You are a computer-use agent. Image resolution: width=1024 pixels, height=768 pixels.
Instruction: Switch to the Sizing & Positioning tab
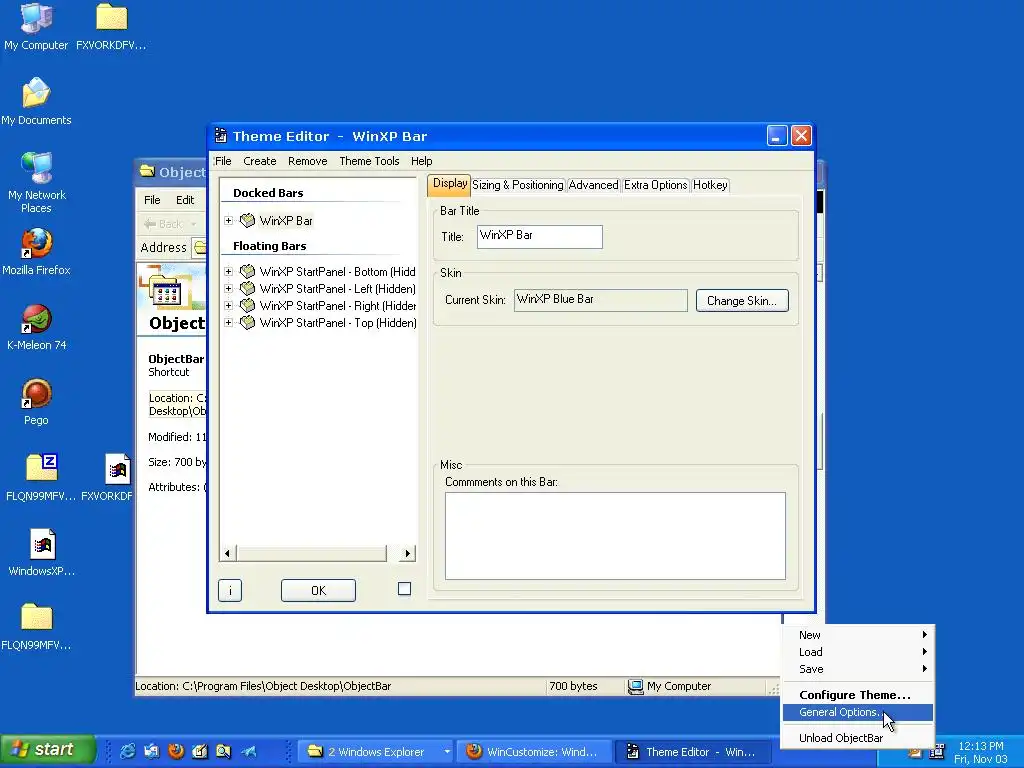[x=518, y=185]
